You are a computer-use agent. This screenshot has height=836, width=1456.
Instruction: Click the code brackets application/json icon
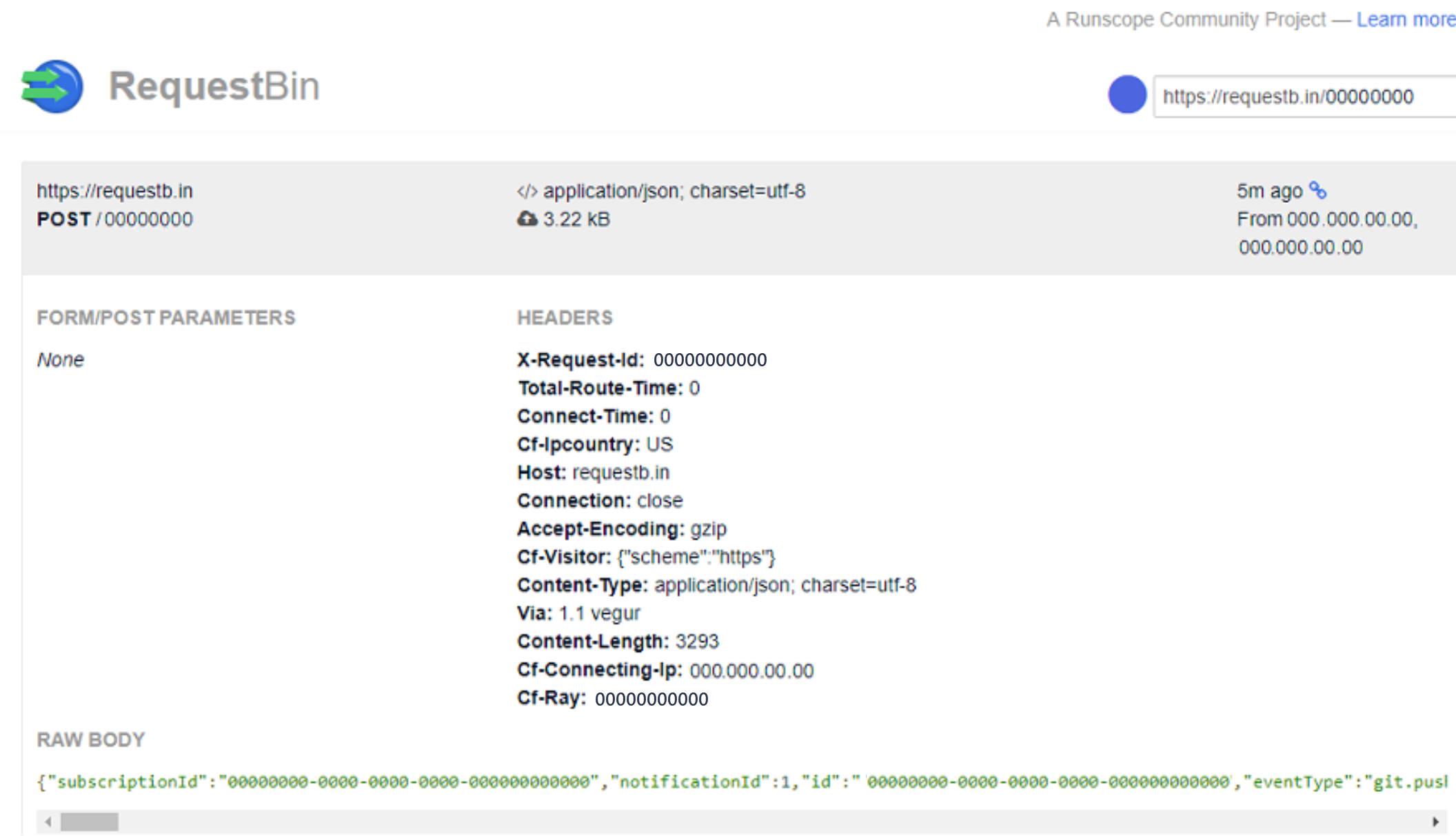tap(521, 191)
